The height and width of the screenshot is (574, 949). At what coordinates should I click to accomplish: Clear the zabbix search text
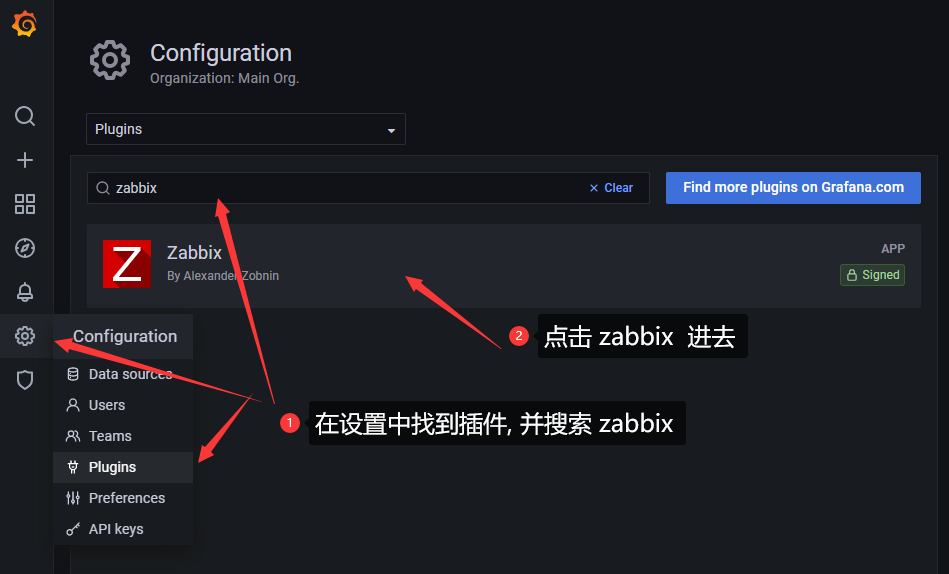(x=611, y=188)
